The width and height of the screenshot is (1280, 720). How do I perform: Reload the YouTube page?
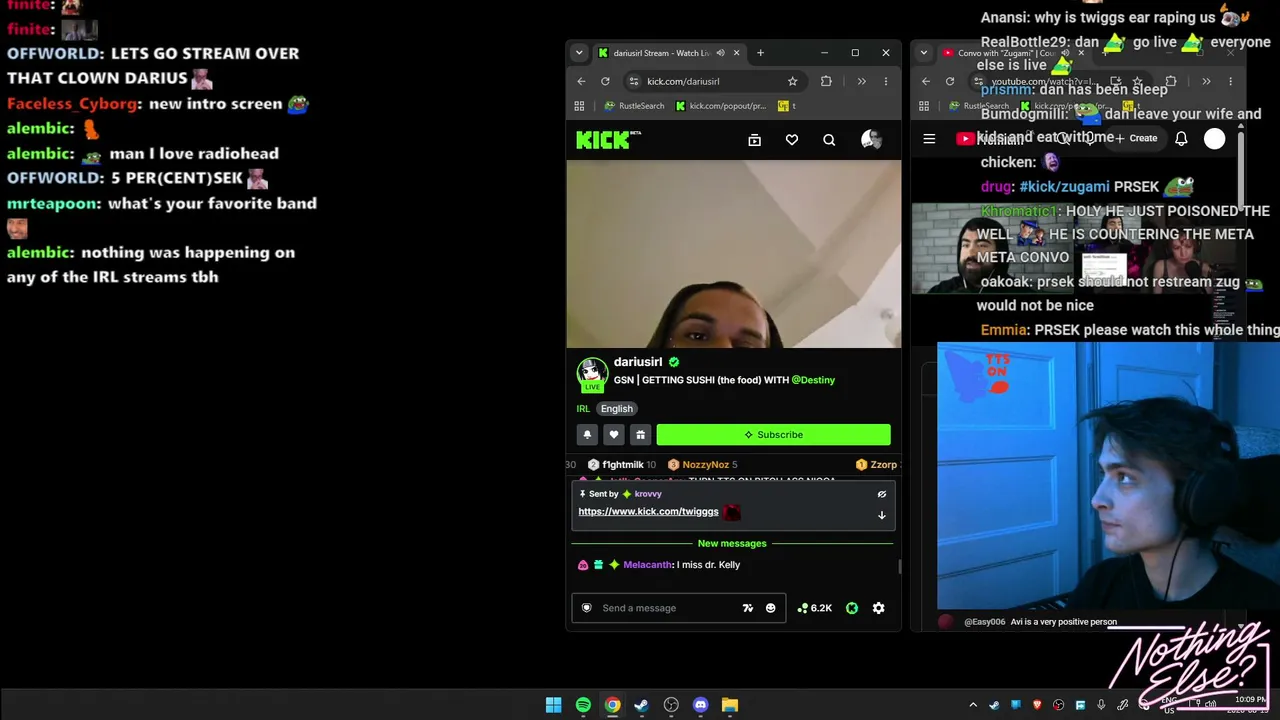950,81
